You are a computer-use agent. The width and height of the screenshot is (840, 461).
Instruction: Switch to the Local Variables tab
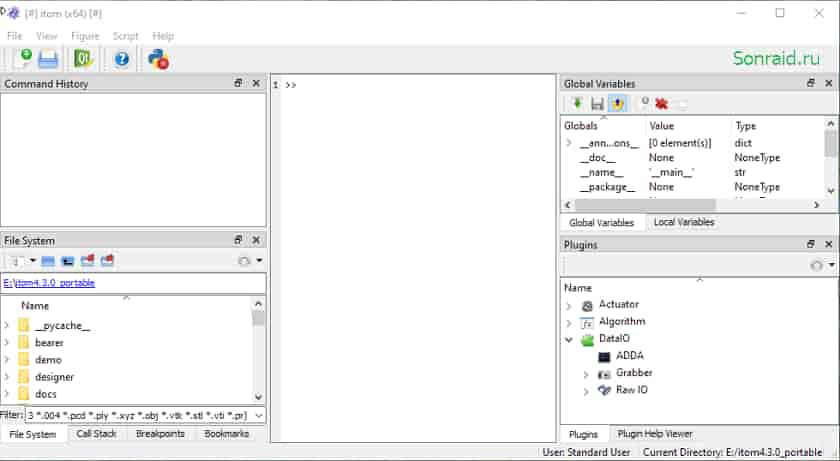(684, 222)
